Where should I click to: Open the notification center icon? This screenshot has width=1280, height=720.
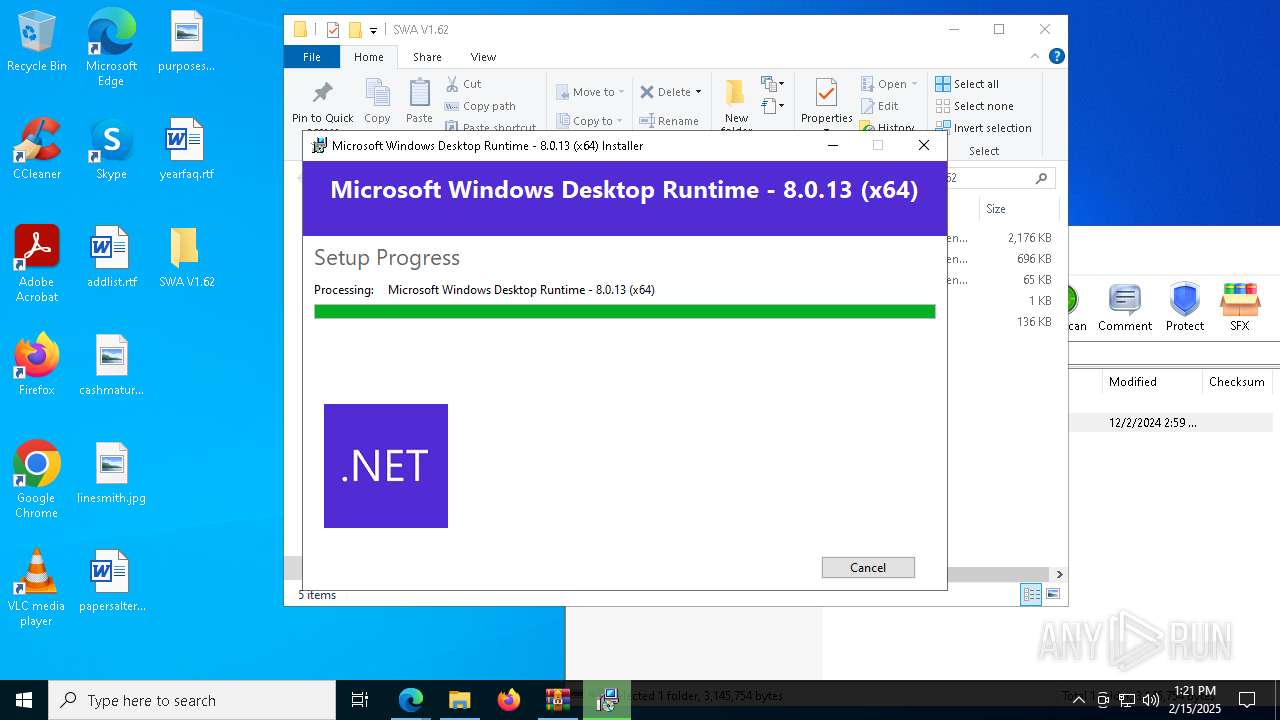tap(1247, 700)
